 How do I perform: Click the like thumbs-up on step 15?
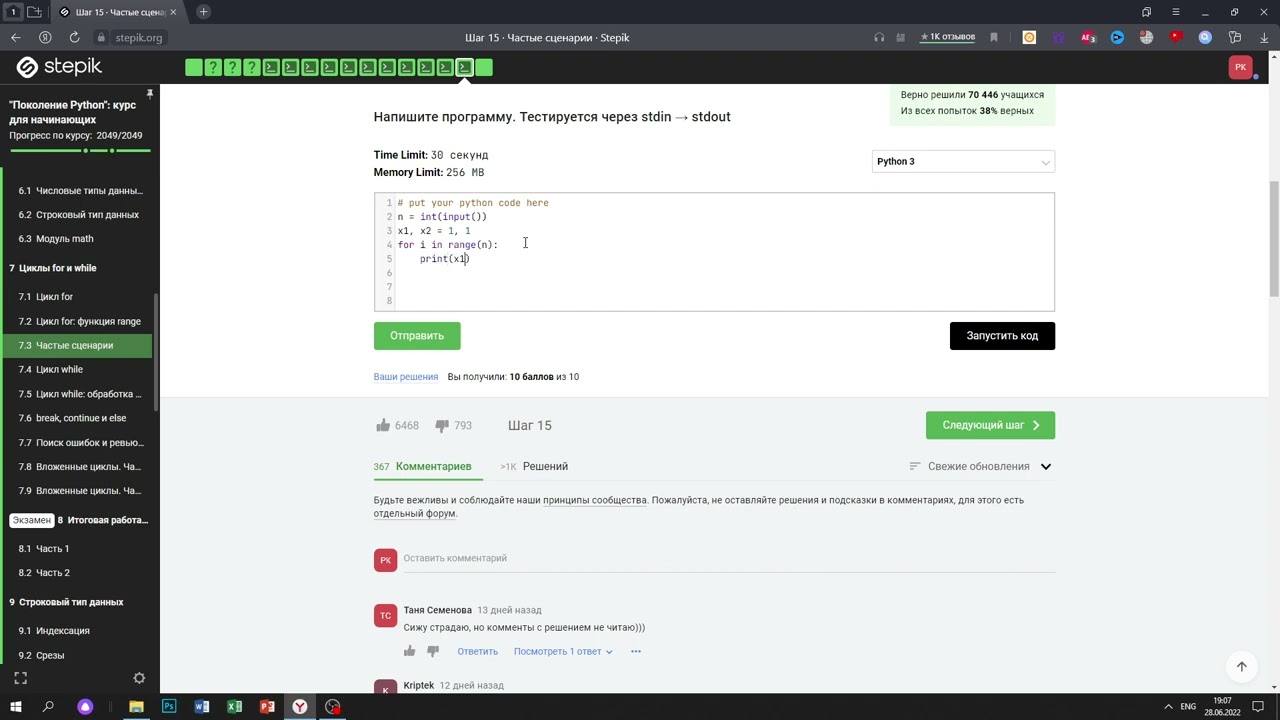pos(383,425)
